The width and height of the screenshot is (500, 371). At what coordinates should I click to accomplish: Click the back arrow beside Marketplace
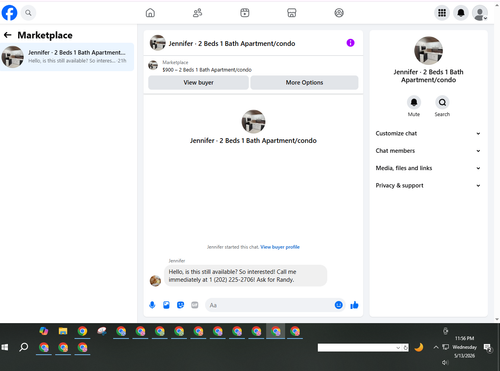tap(8, 35)
